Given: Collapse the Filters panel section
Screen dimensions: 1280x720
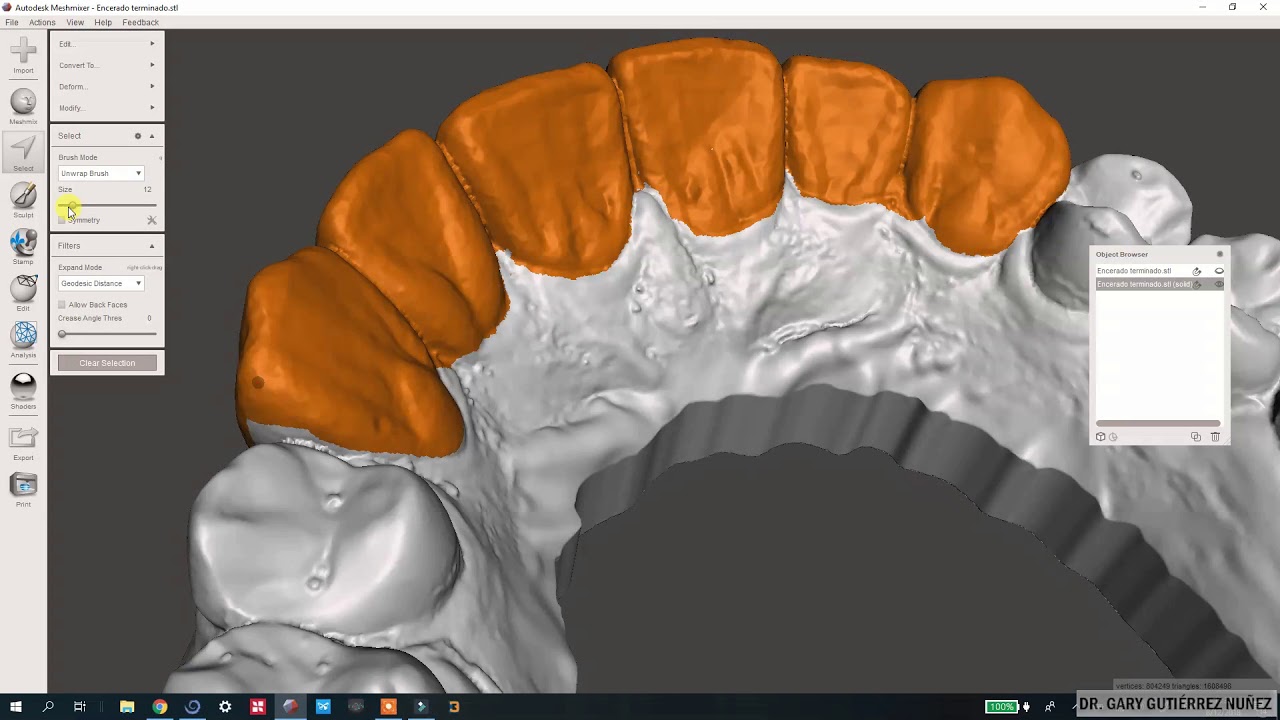Looking at the screenshot, I should [x=152, y=246].
